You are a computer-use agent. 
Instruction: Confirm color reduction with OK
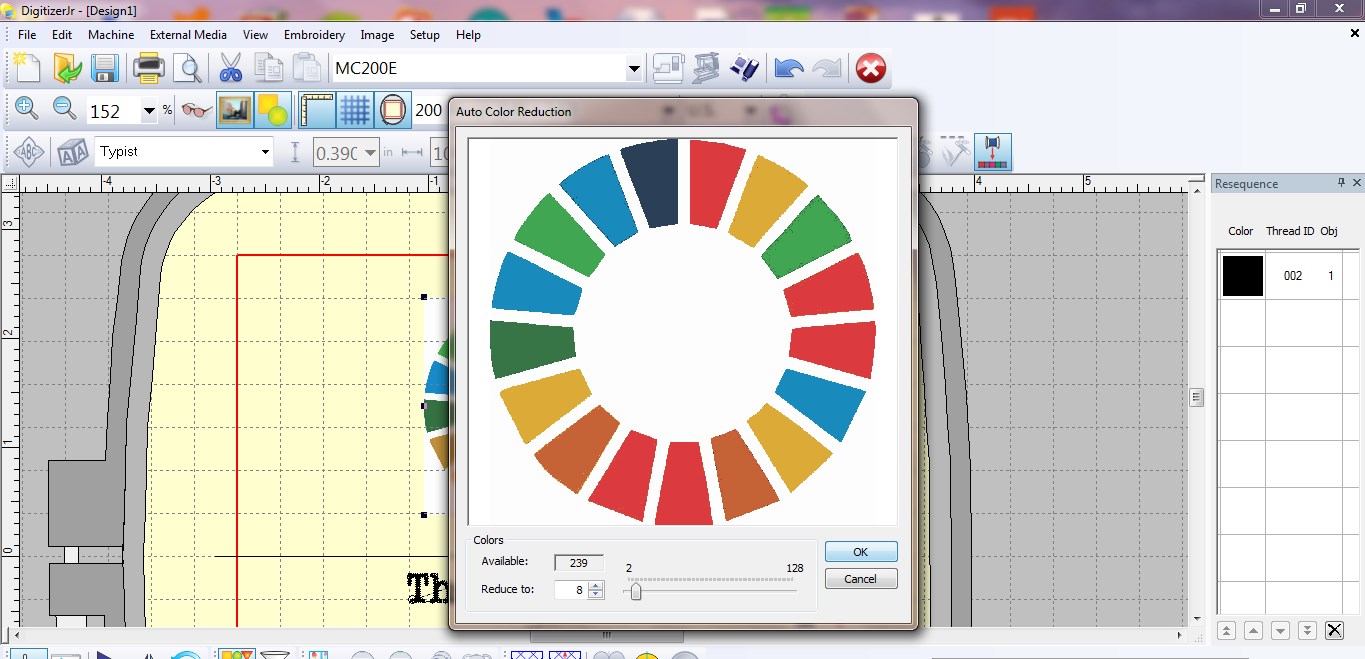861,552
